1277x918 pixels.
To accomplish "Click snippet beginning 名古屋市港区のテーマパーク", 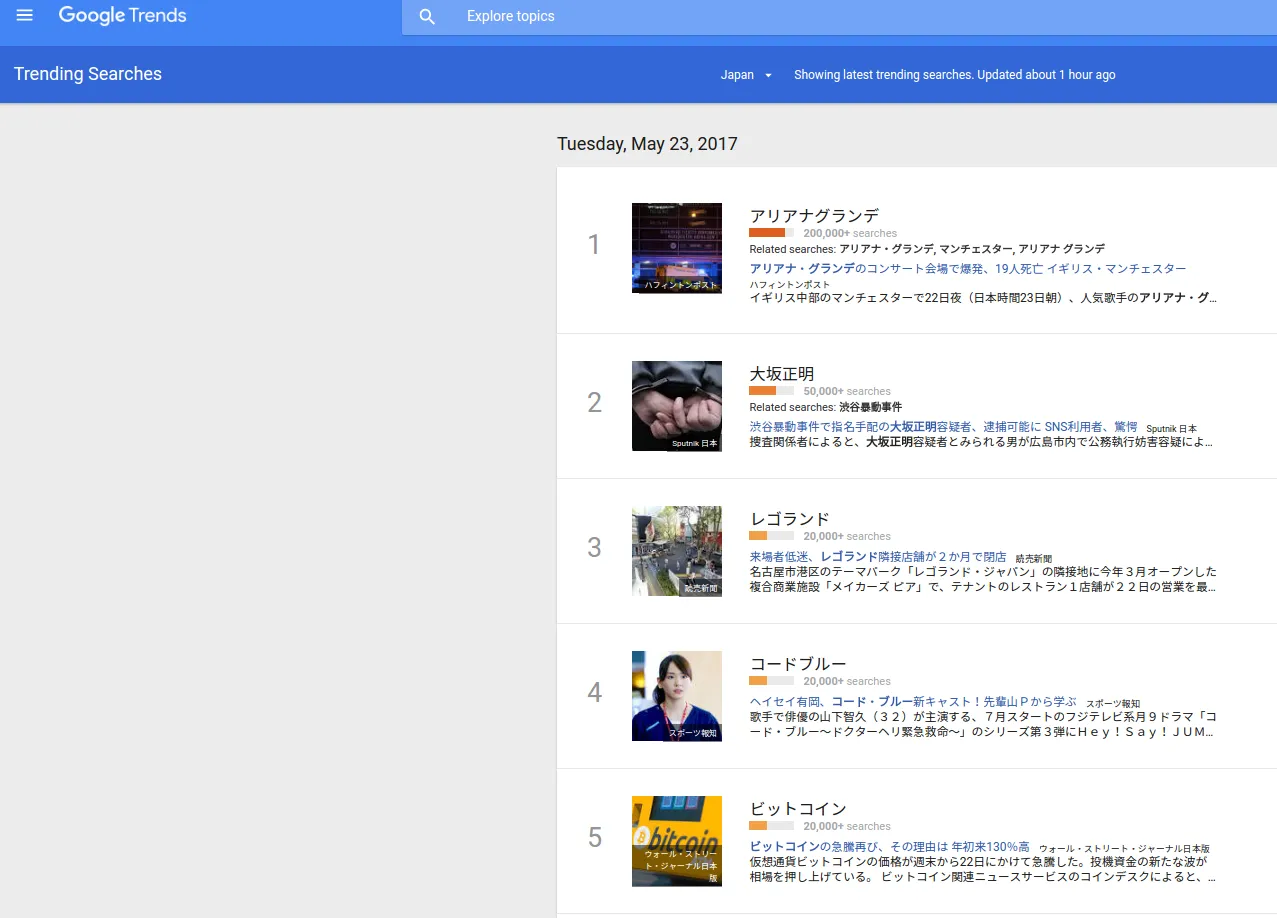I will [983, 579].
